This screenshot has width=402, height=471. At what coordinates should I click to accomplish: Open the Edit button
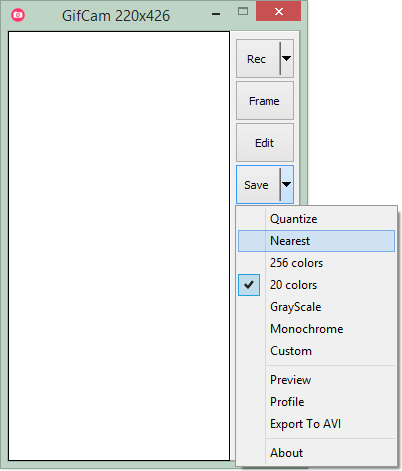[265, 143]
